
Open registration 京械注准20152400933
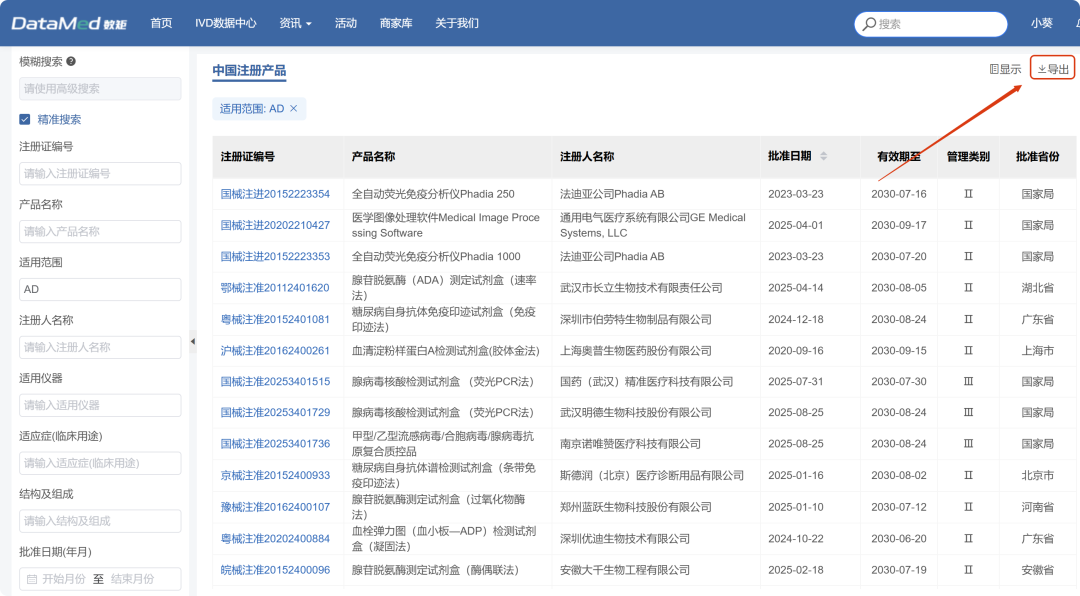(x=275, y=475)
